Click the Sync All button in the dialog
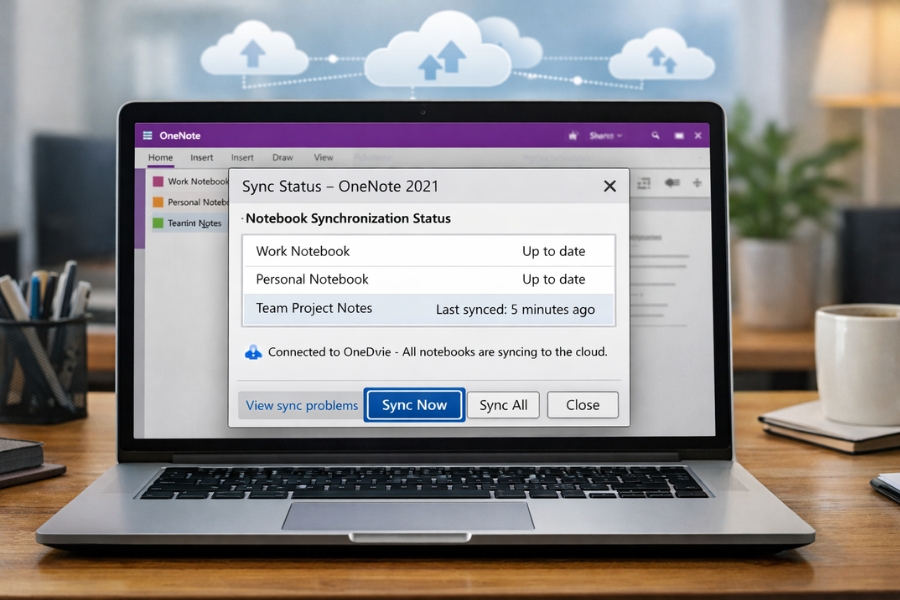This screenshot has height=600, width=900. 503,405
